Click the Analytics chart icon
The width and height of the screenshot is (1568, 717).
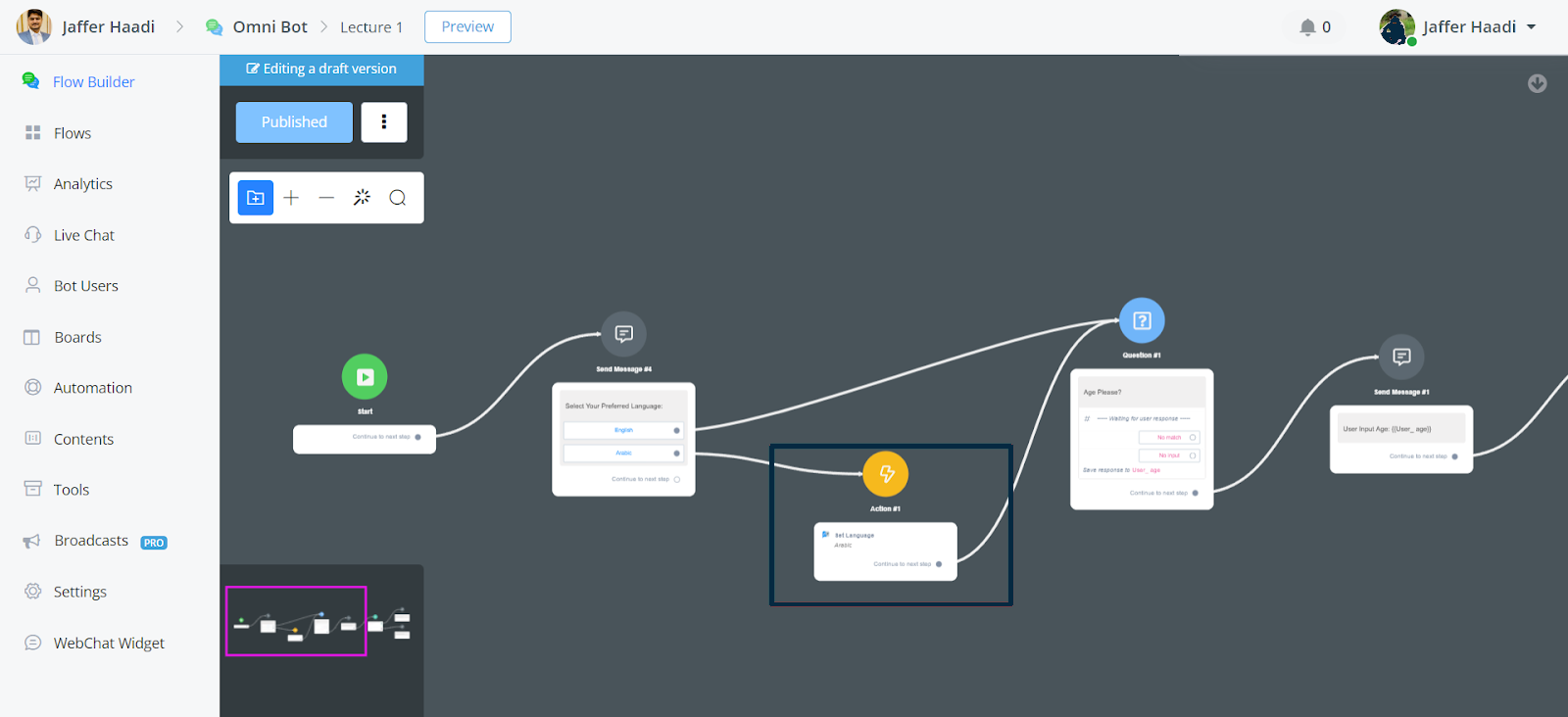pyautogui.click(x=32, y=183)
